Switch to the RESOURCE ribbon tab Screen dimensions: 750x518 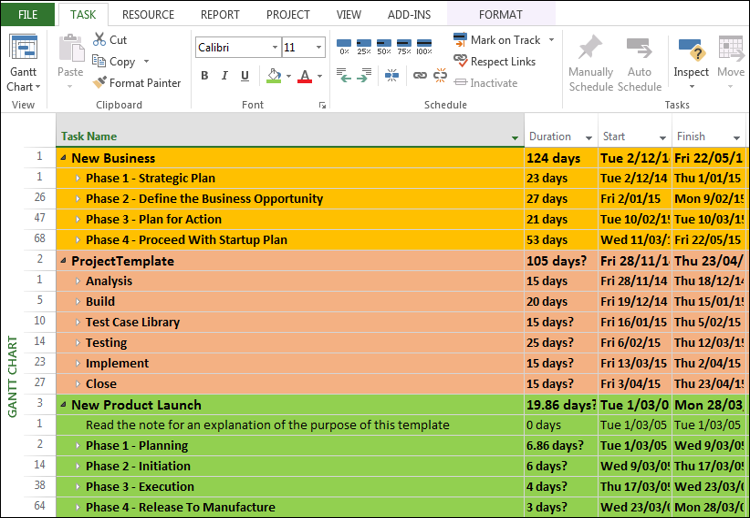tap(147, 15)
